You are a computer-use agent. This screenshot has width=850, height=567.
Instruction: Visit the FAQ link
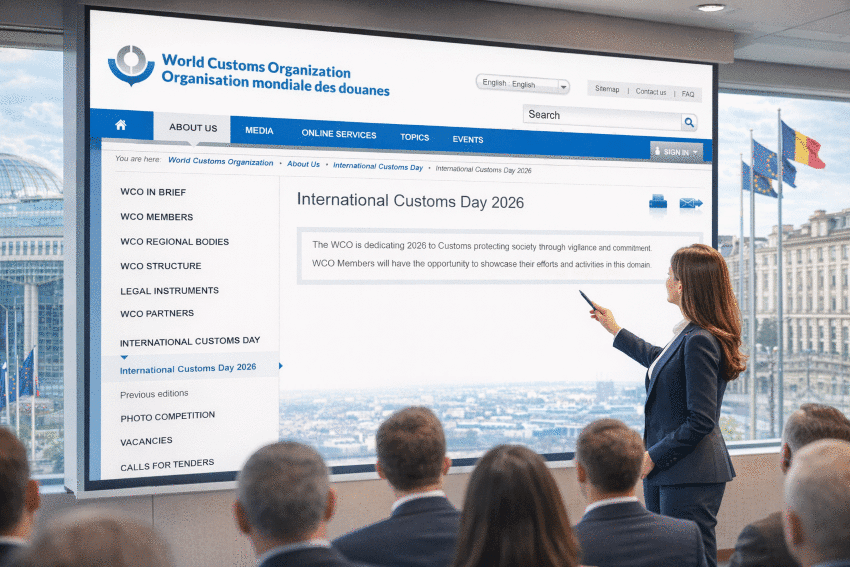tap(688, 94)
